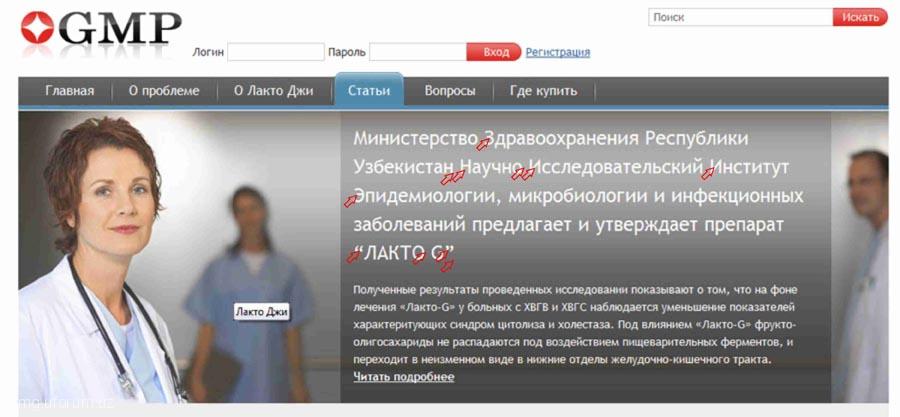Click the red arrow before Эпидемиологии
The width and height of the screenshot is (900, 417).
[350, 201]
